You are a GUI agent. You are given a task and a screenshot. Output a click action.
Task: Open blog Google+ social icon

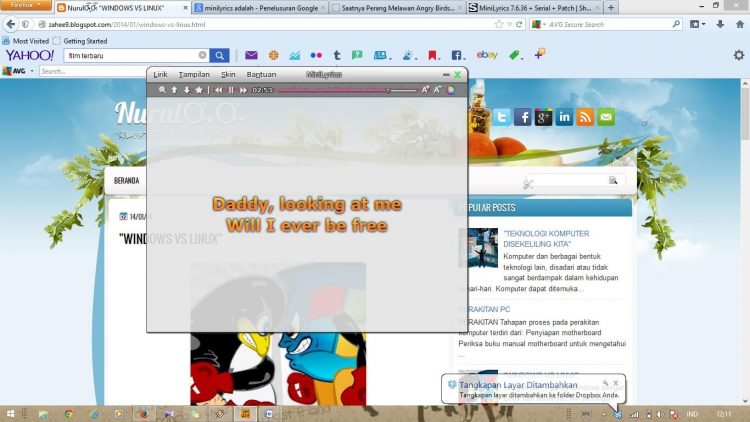click(543, 117)
